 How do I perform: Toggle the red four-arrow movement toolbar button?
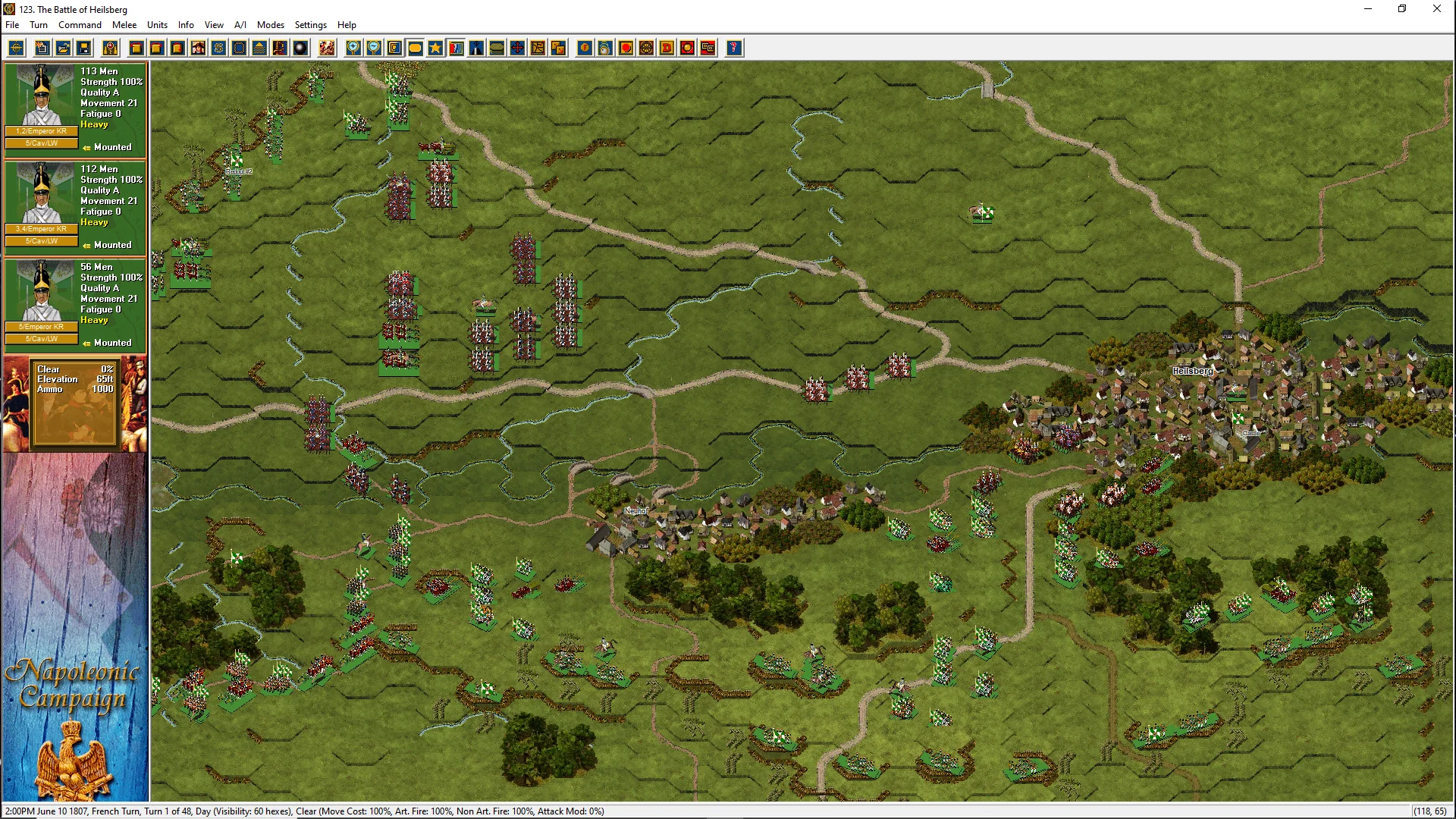(517, 49)
